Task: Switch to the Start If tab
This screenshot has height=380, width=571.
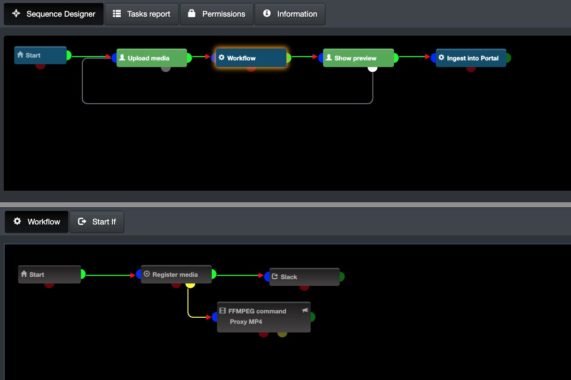Action: point(97,222)
